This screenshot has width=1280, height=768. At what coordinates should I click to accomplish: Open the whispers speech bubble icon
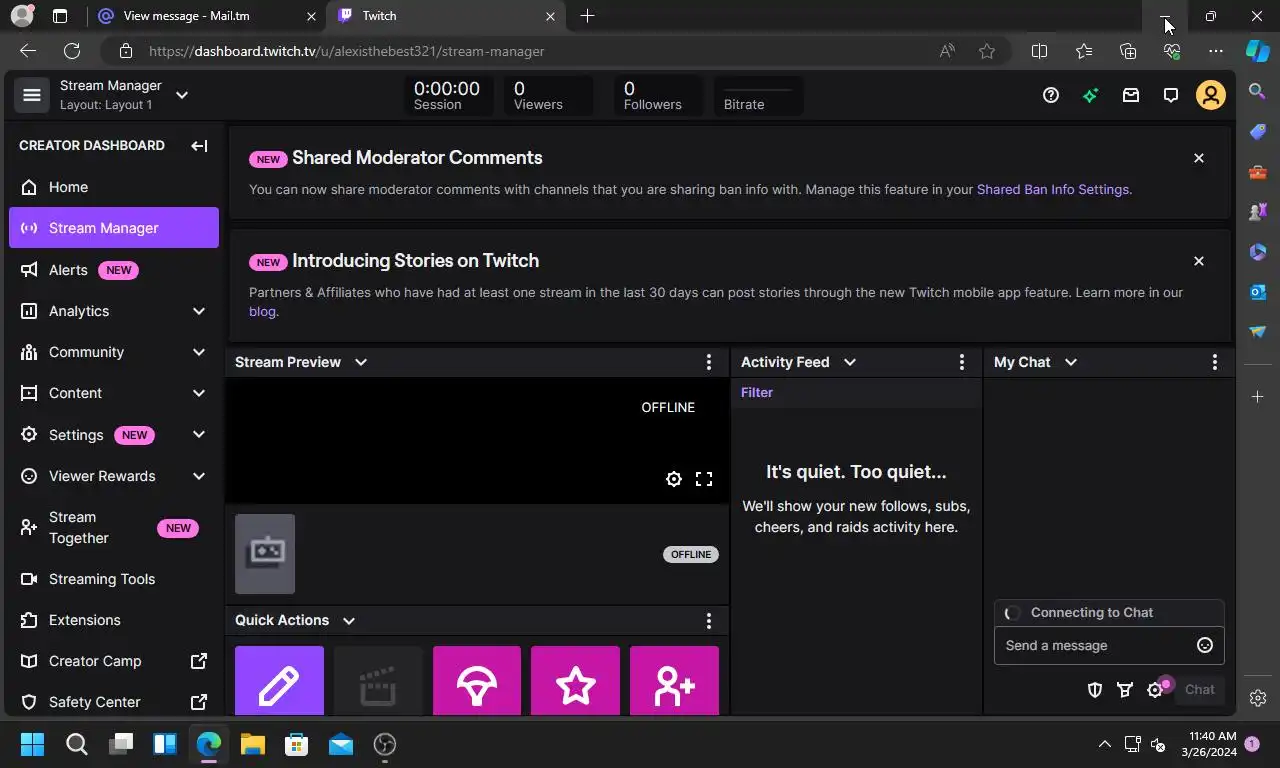coord(1170,95)
